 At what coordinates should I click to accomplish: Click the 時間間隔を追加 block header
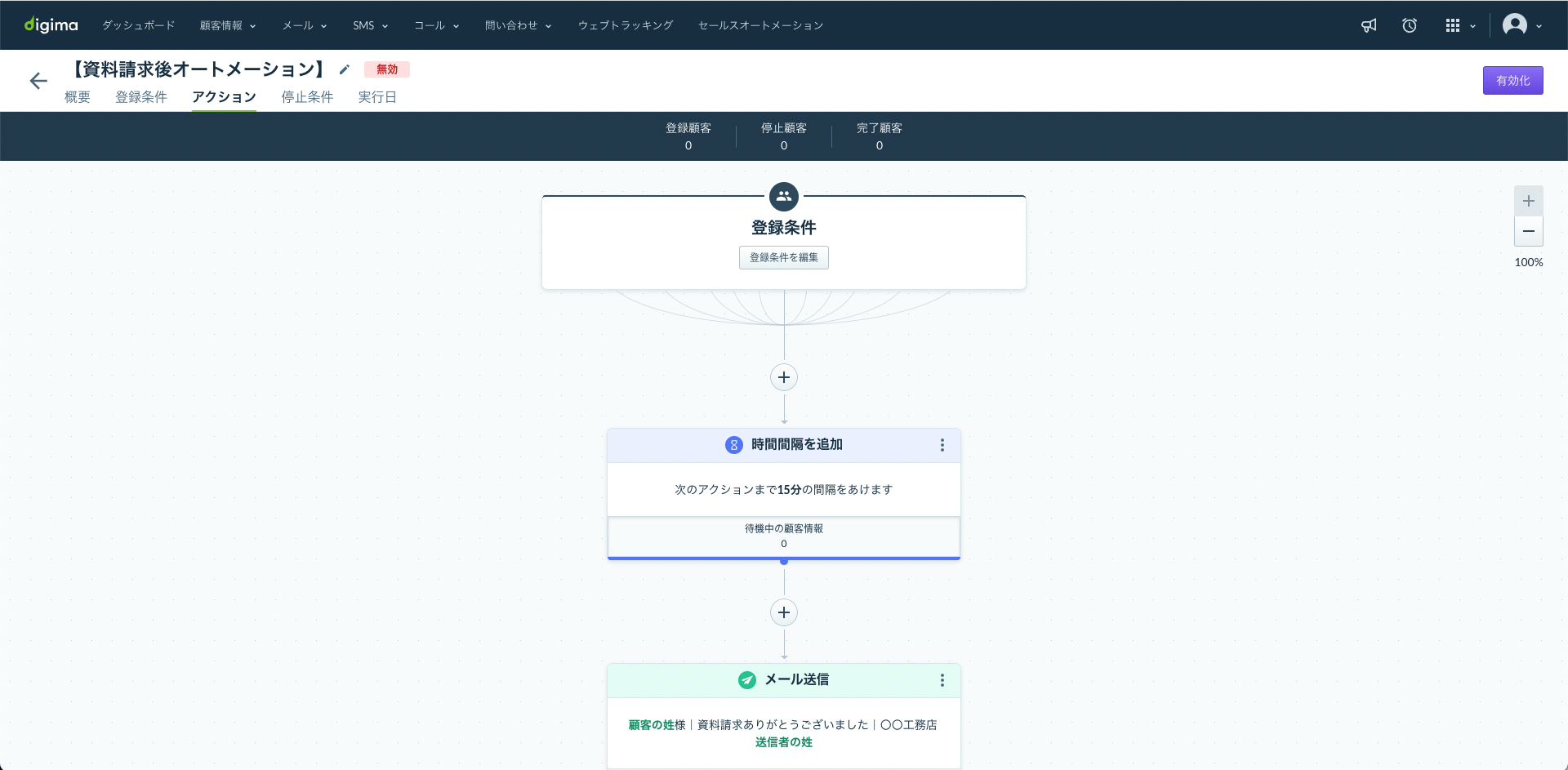click(x=784, y=445)
